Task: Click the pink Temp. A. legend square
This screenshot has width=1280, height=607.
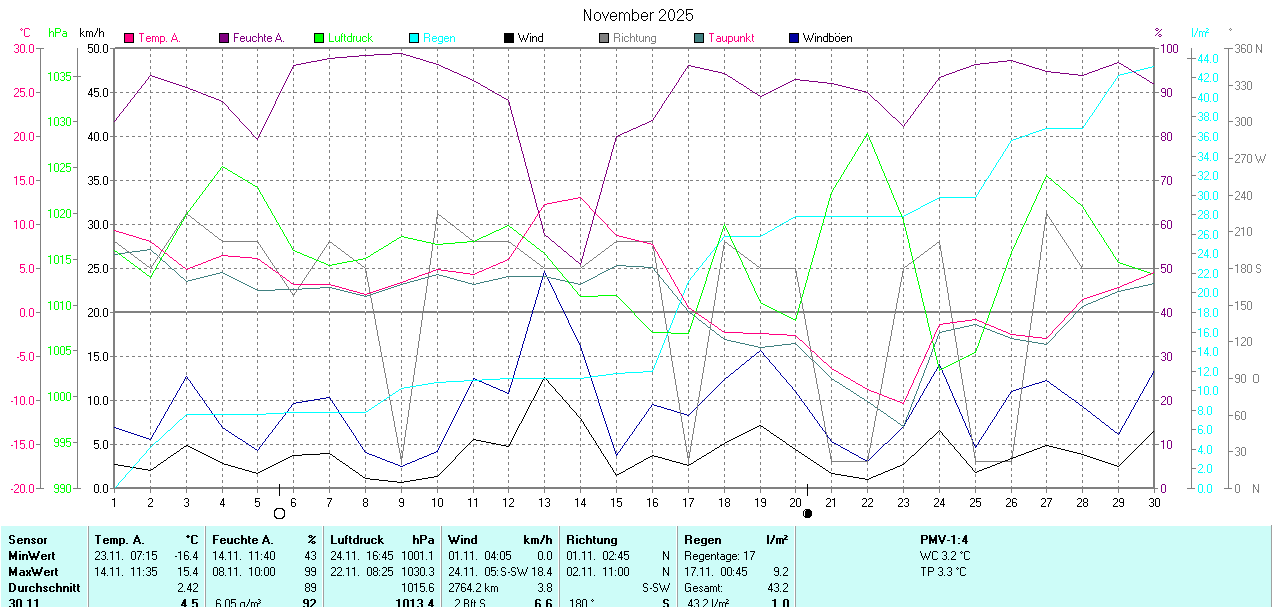Action: 129,38
